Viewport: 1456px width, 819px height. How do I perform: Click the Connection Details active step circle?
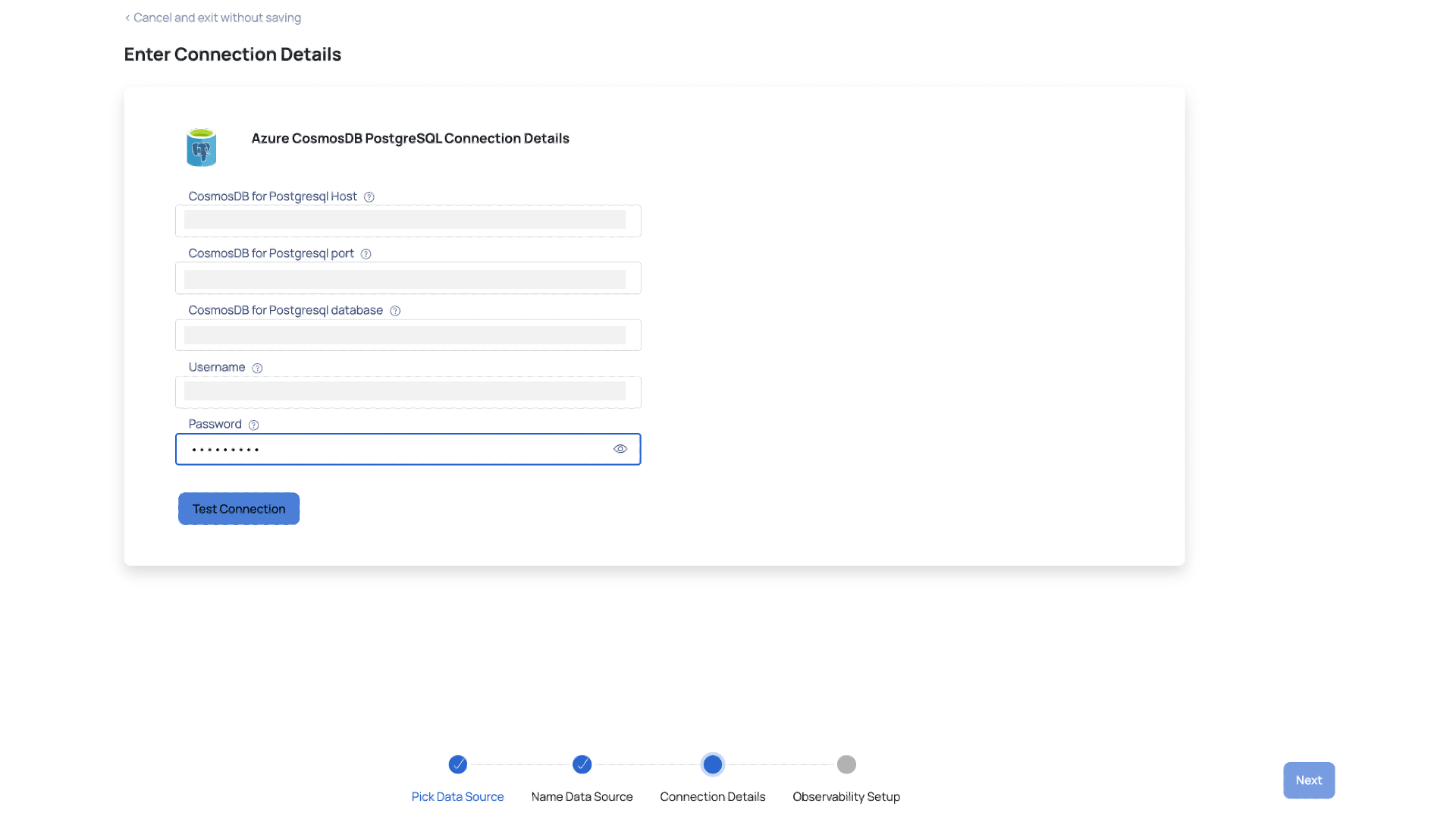coord(713,764)
